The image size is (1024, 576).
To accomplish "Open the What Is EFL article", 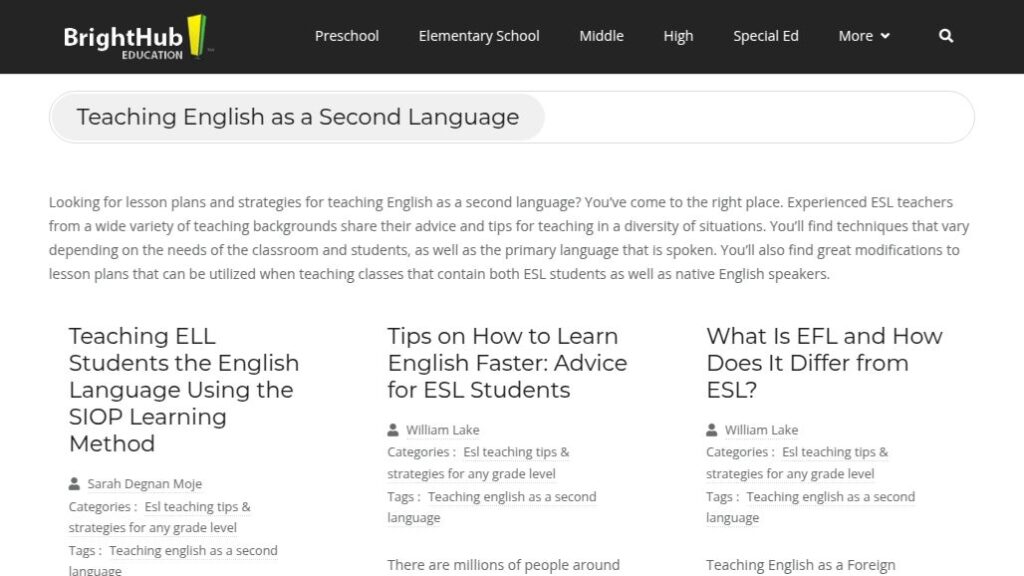I will pos(823,363).
